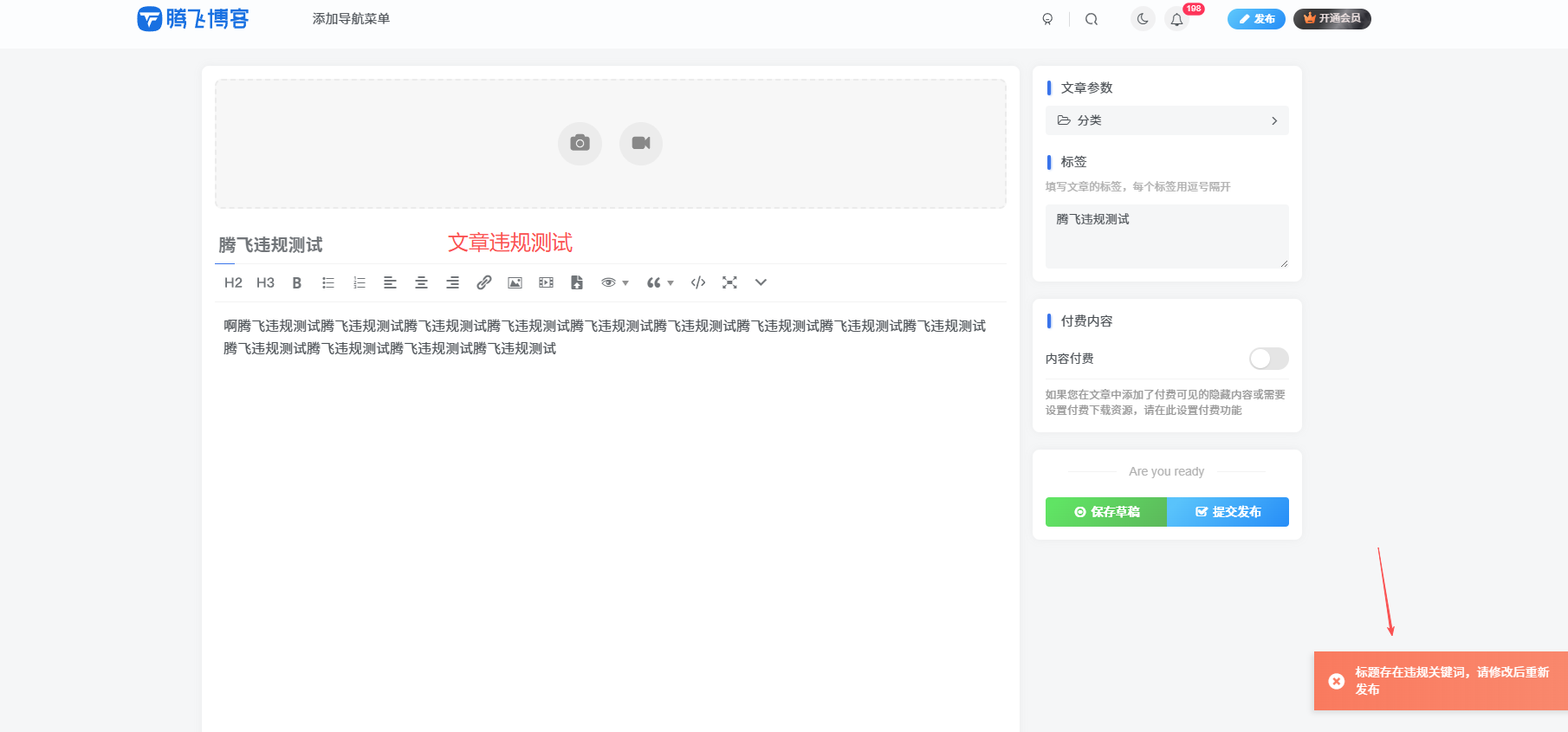Click the article title field 腾飞违规测试

611,245
